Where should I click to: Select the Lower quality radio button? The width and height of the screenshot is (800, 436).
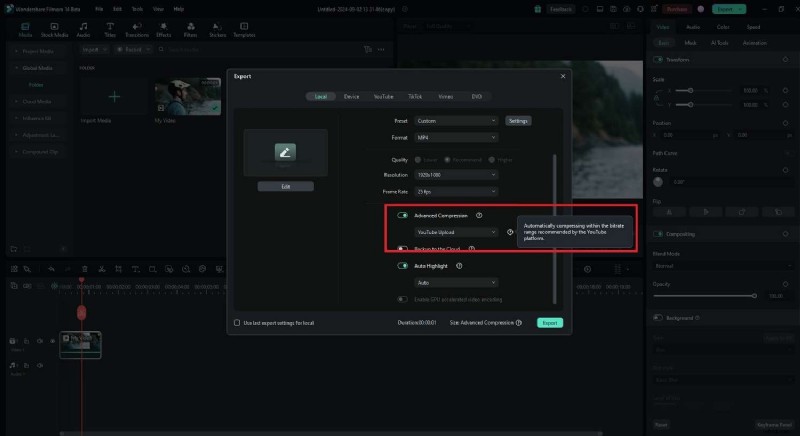pyautogui.click(x=418, y=160)
